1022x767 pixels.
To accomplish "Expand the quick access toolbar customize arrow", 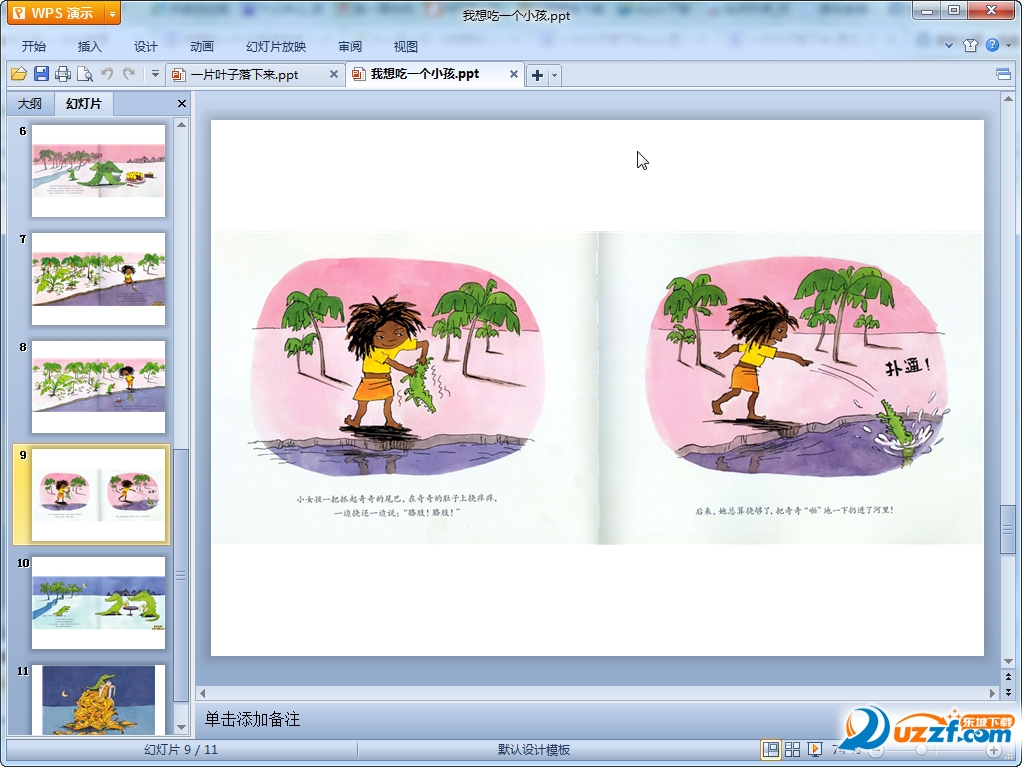I will (x=155, y=74).
